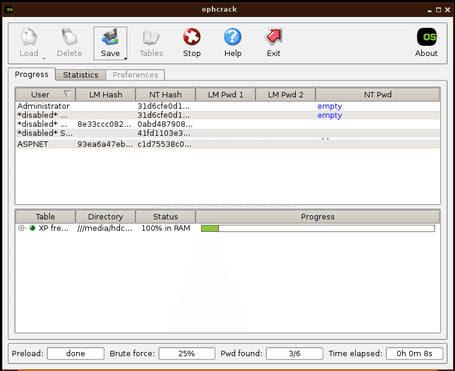Viewport: 455px width, 371px height.
Task: Click the LM Hash column header
Action: click(x=105, y=95)
